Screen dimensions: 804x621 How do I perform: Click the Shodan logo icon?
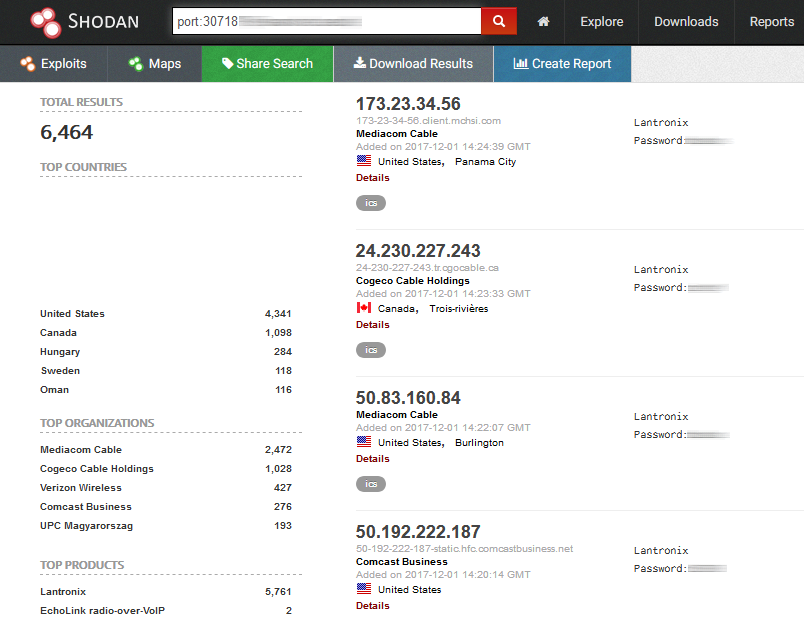45,21
